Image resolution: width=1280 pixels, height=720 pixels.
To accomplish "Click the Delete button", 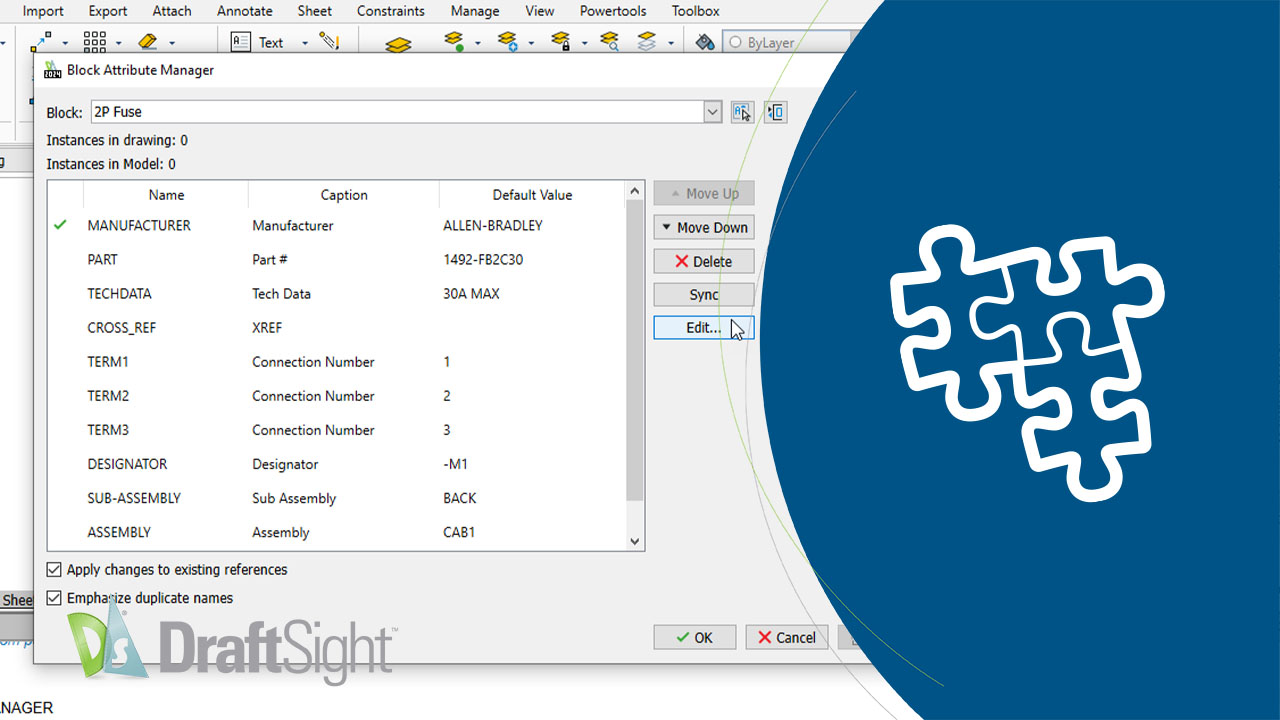I will point(704,261).
